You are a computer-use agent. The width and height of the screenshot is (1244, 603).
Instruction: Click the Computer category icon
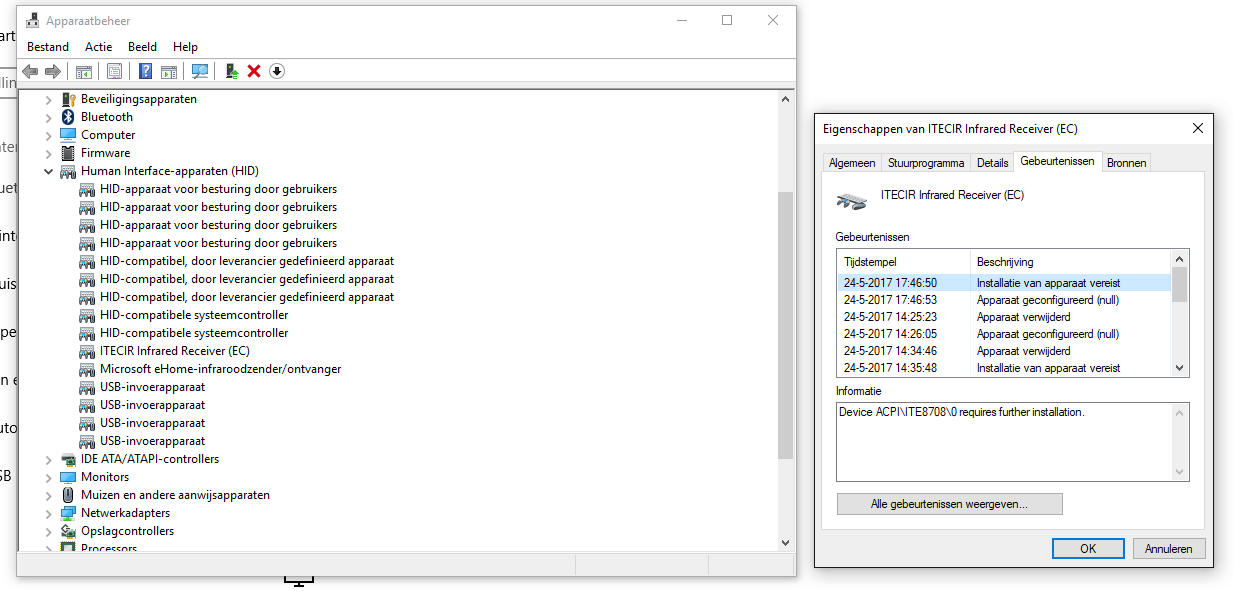coord(68,135)
